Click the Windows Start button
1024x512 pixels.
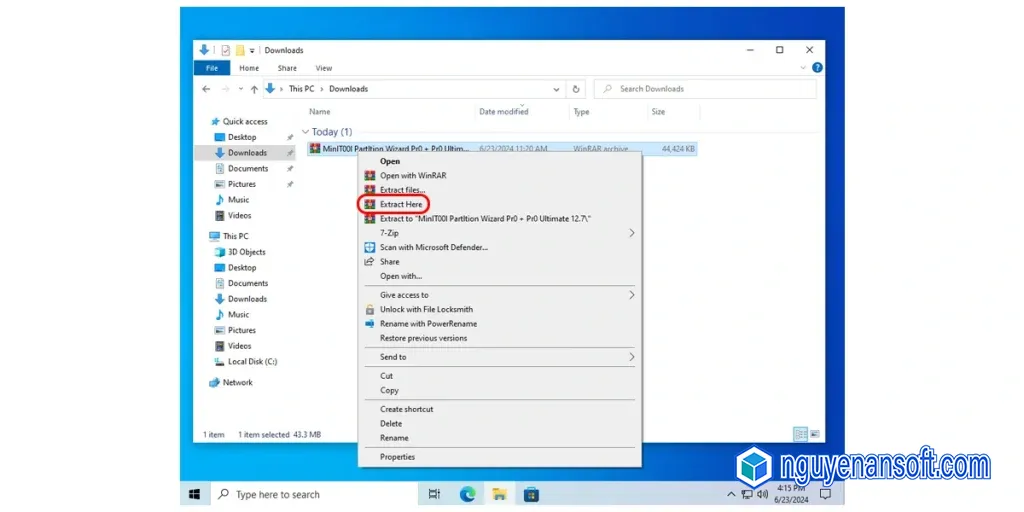point(195,494)
